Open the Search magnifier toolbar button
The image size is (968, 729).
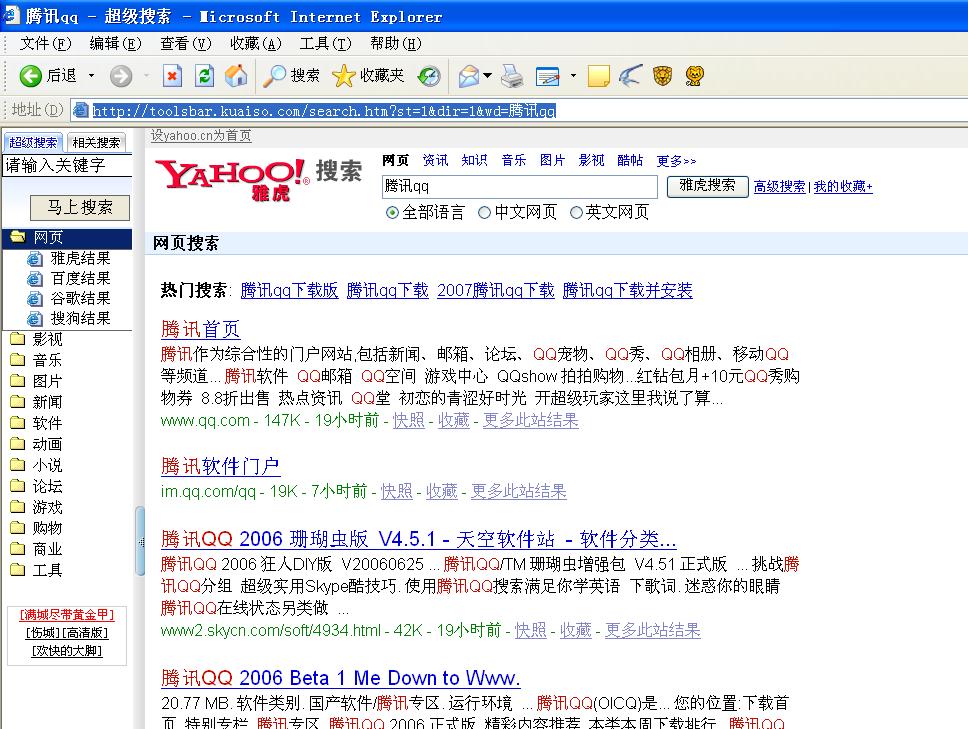click(x=291, y=76)
